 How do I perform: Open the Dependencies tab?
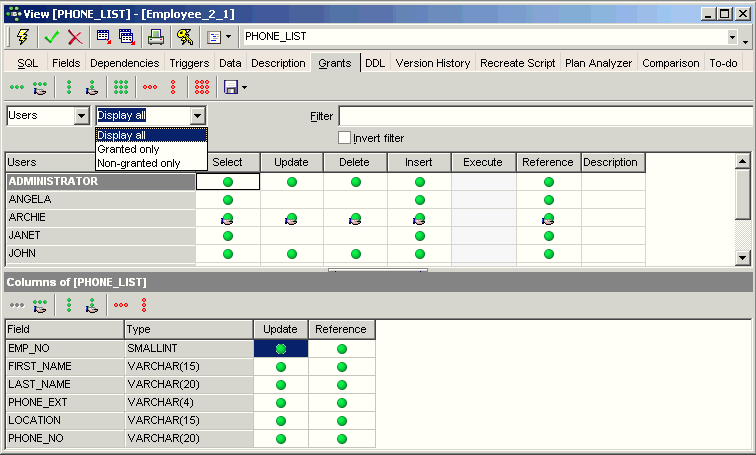point(124,63)
